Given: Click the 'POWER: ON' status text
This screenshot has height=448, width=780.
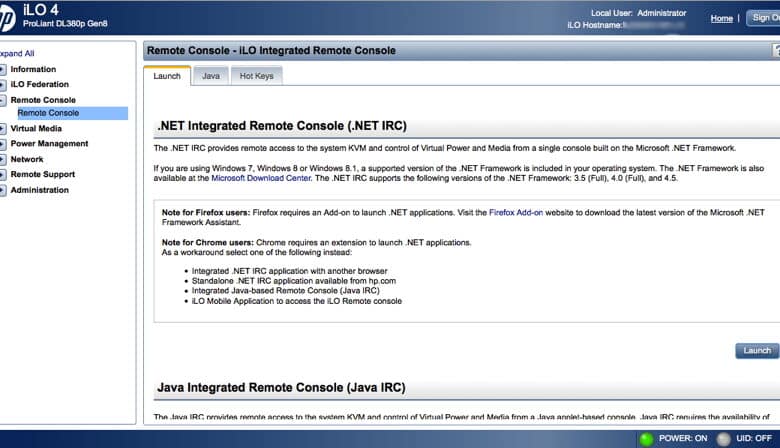Looking at the screenshot, I should [683, 439].
